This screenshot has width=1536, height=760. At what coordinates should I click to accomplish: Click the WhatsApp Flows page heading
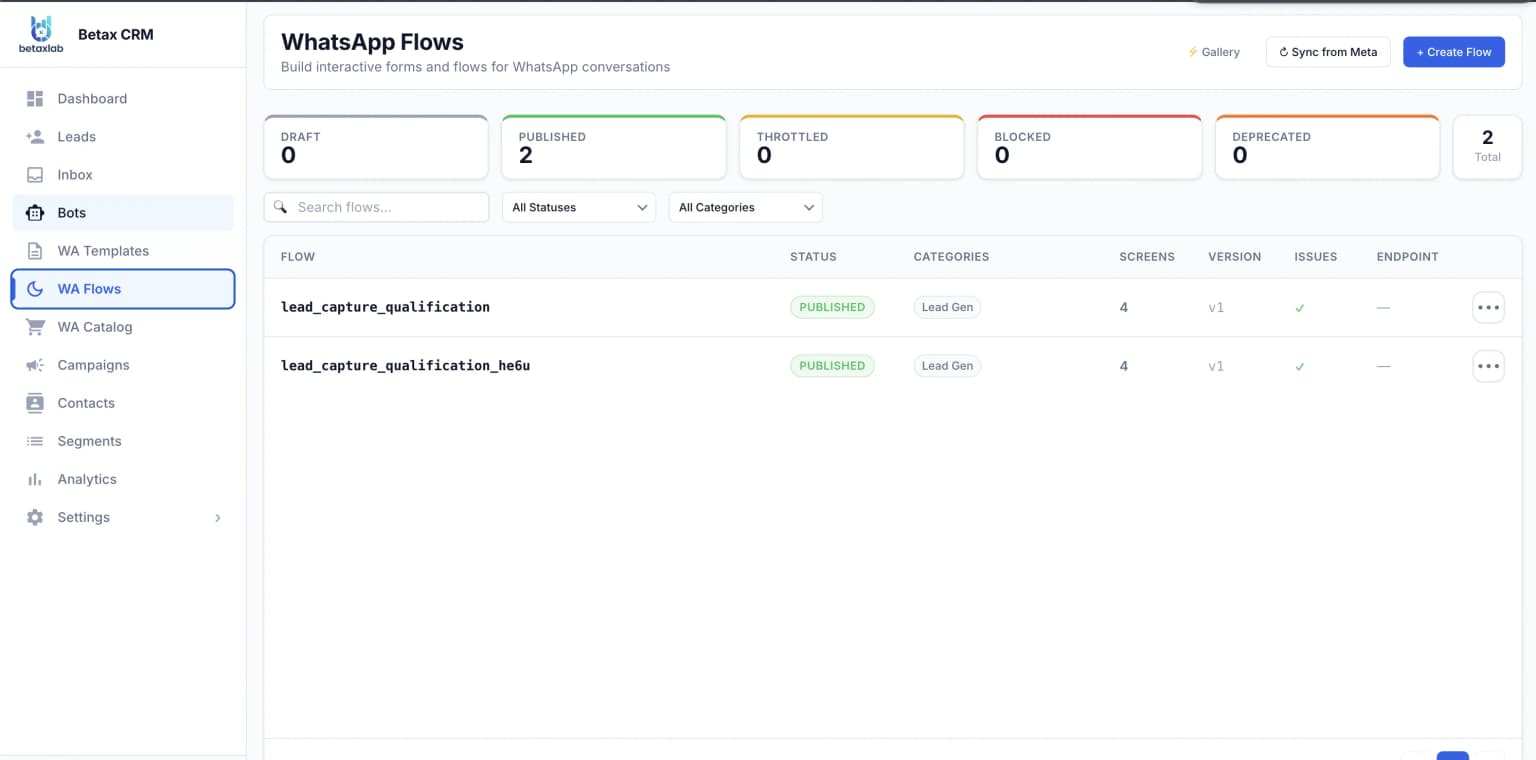[x=372, y=42]
